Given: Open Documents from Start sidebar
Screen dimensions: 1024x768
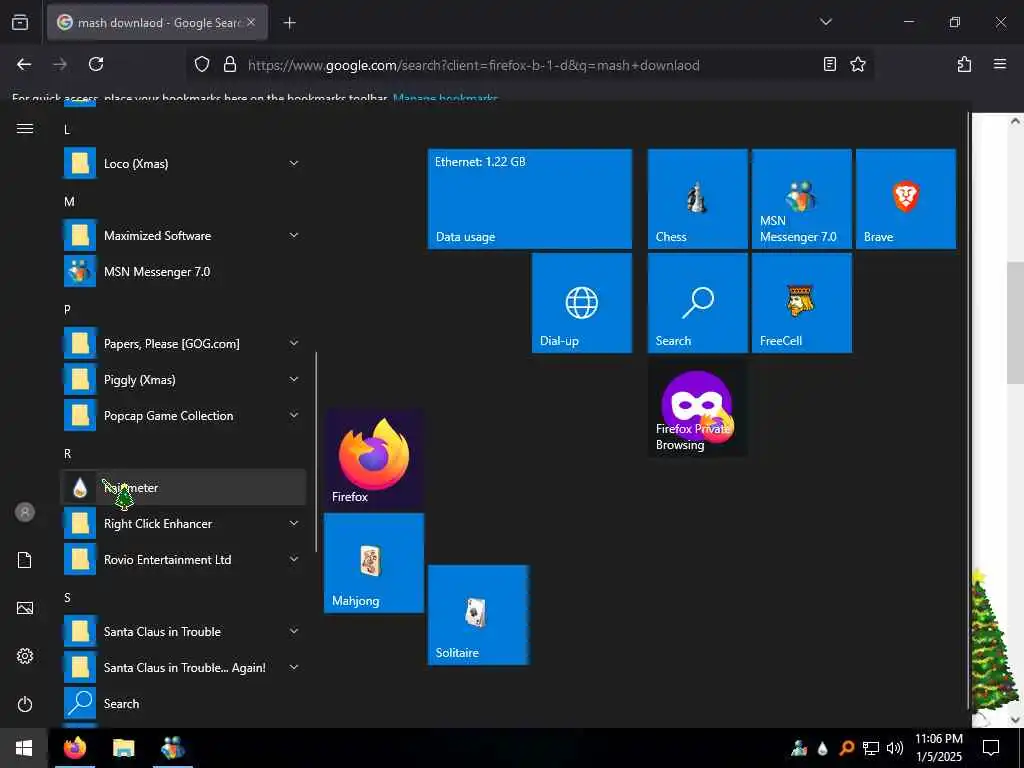Looking at the screenshot, I should [x=25, y=560].
